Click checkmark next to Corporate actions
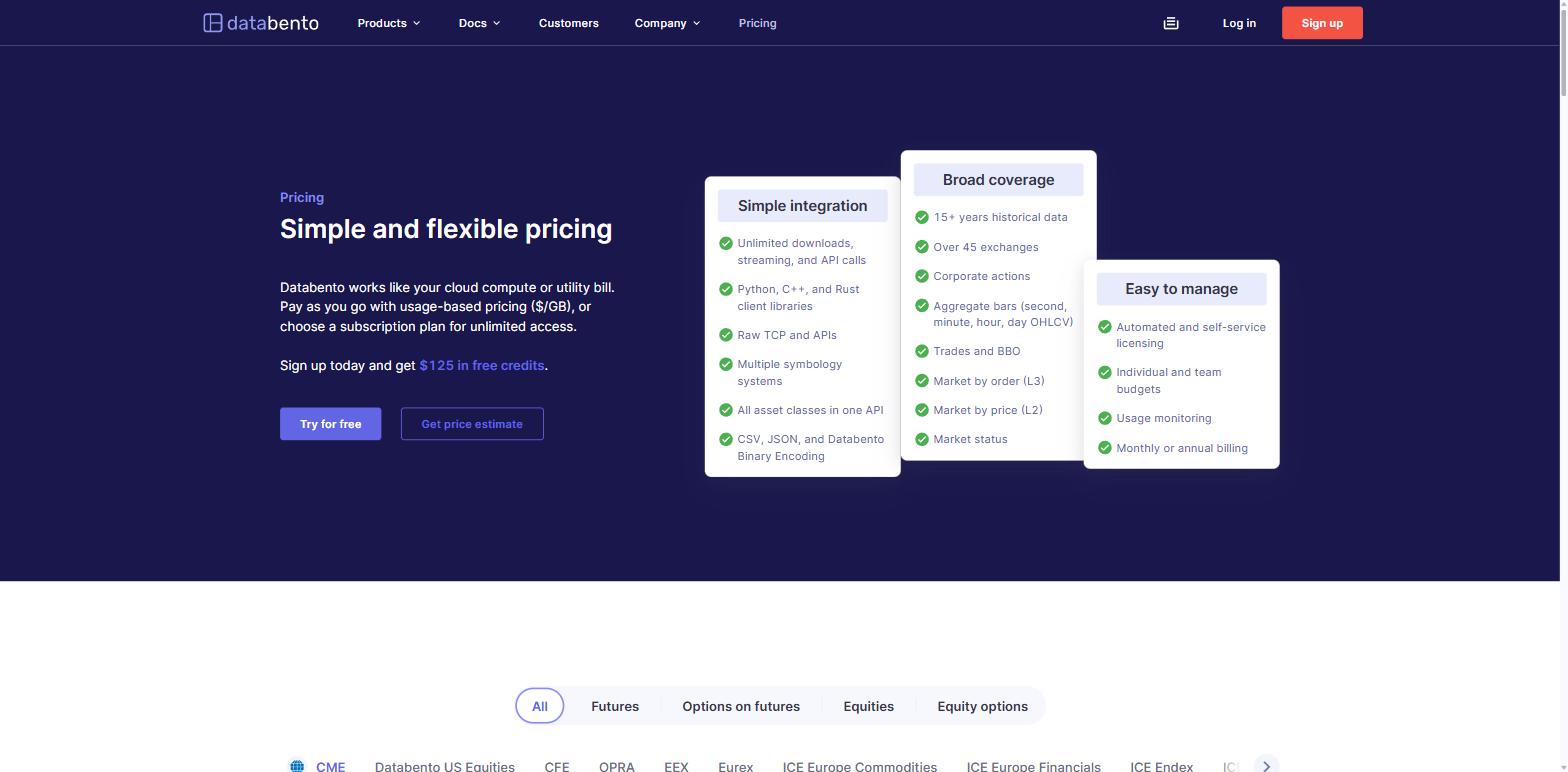This screenshot has width=1568, height=772. (922, 276)
